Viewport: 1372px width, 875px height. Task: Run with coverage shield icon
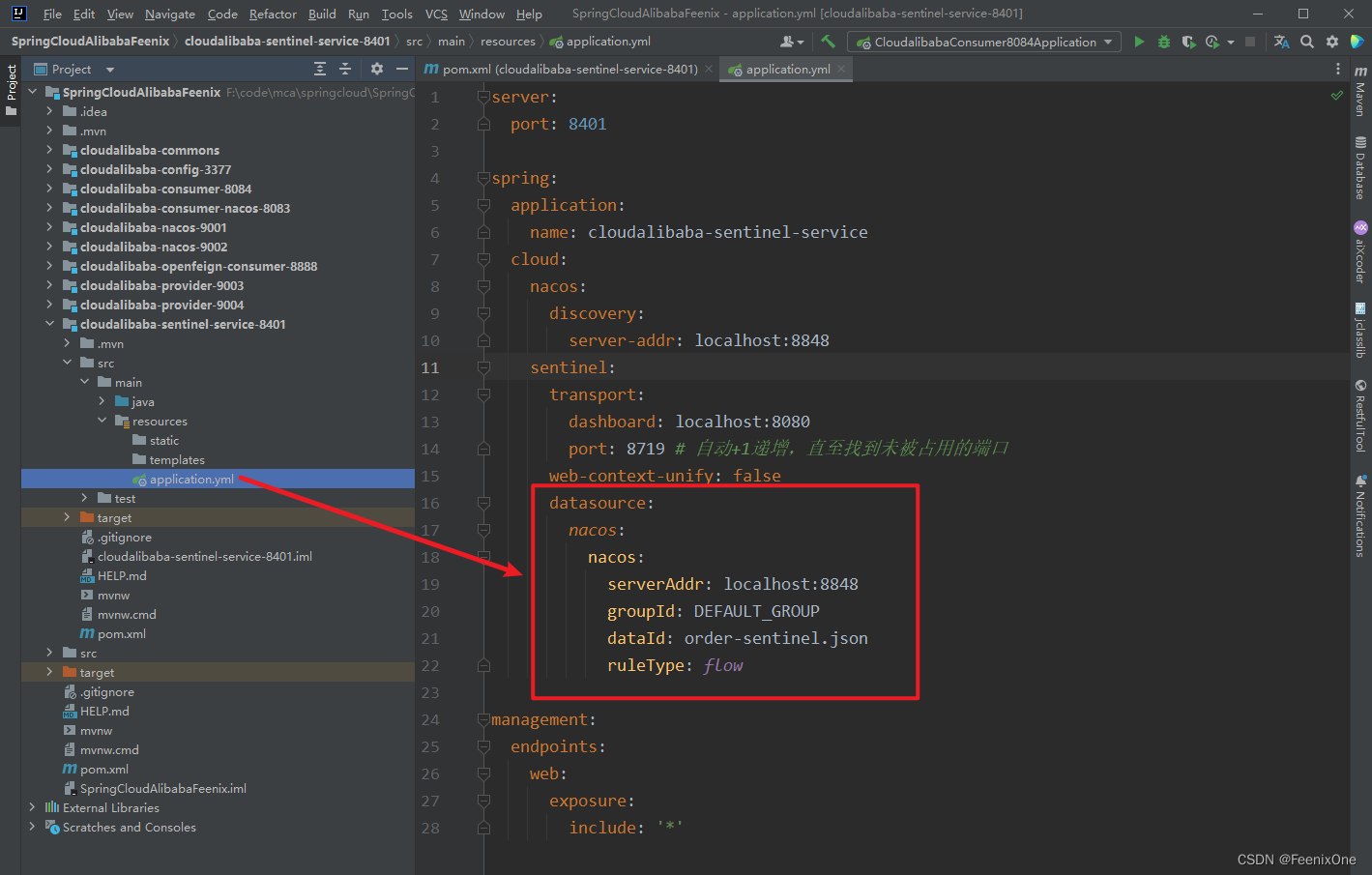coord(1188,42)
